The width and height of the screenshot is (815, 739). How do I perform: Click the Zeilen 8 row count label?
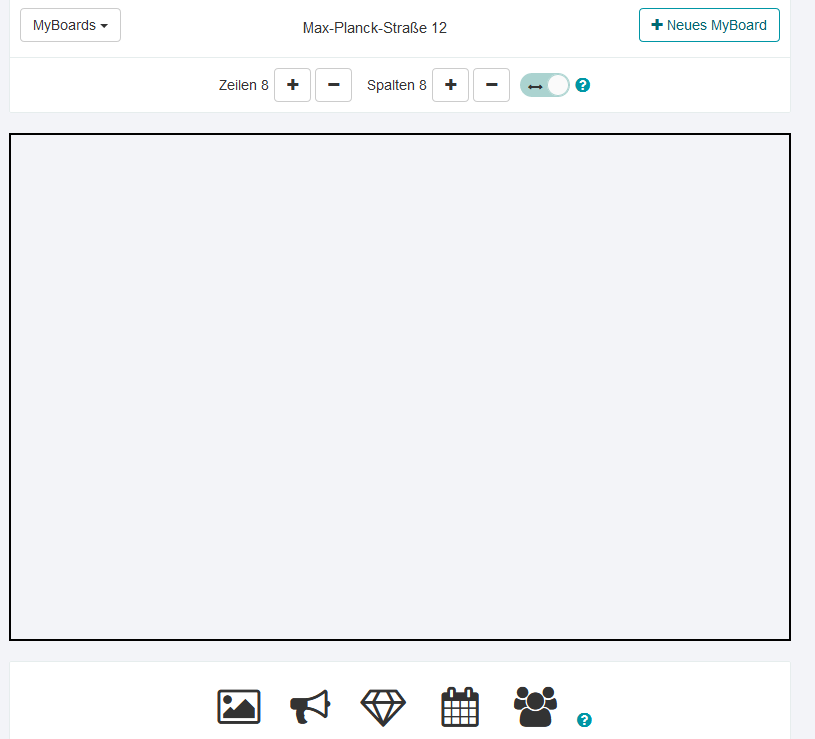(243, 85)
